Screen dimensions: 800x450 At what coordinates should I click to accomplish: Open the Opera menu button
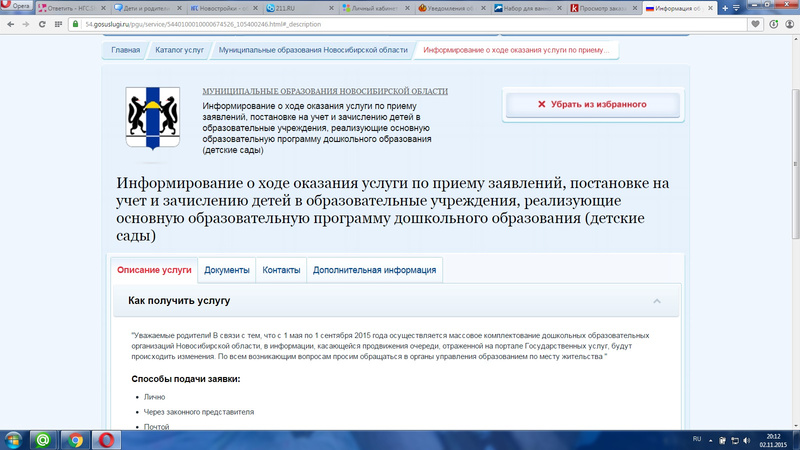tap(17, 7)
